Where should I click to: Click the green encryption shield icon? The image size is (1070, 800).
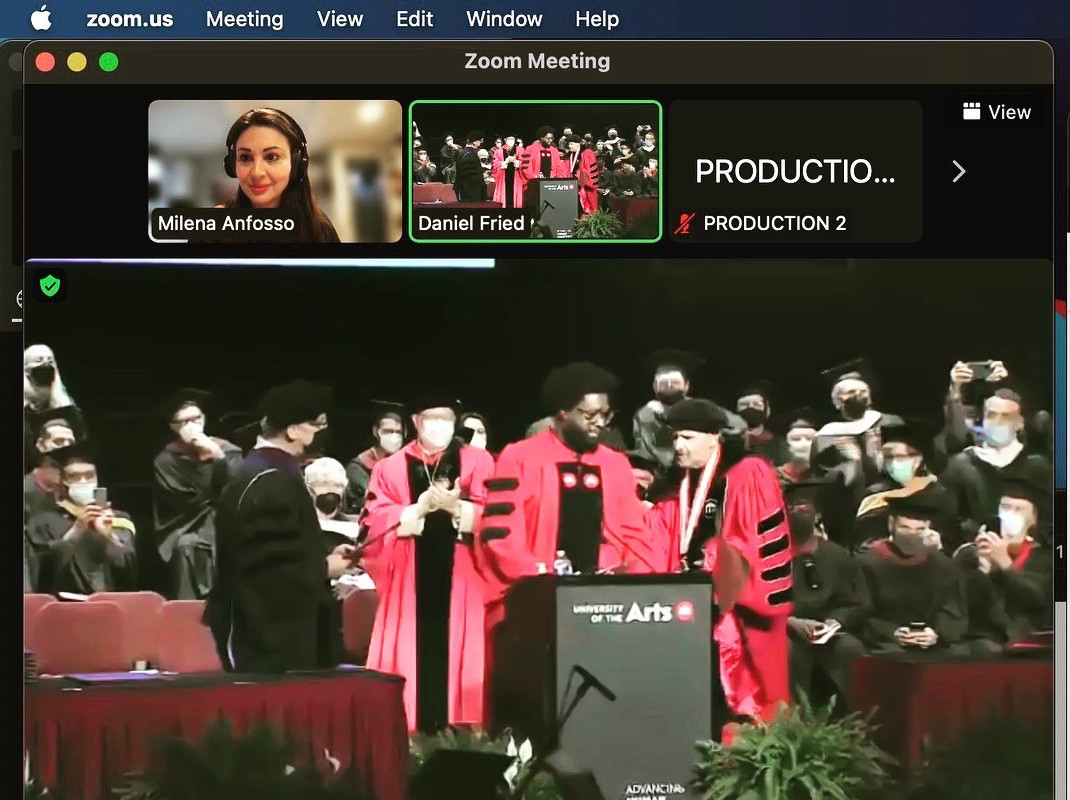[x=50, y=286]
